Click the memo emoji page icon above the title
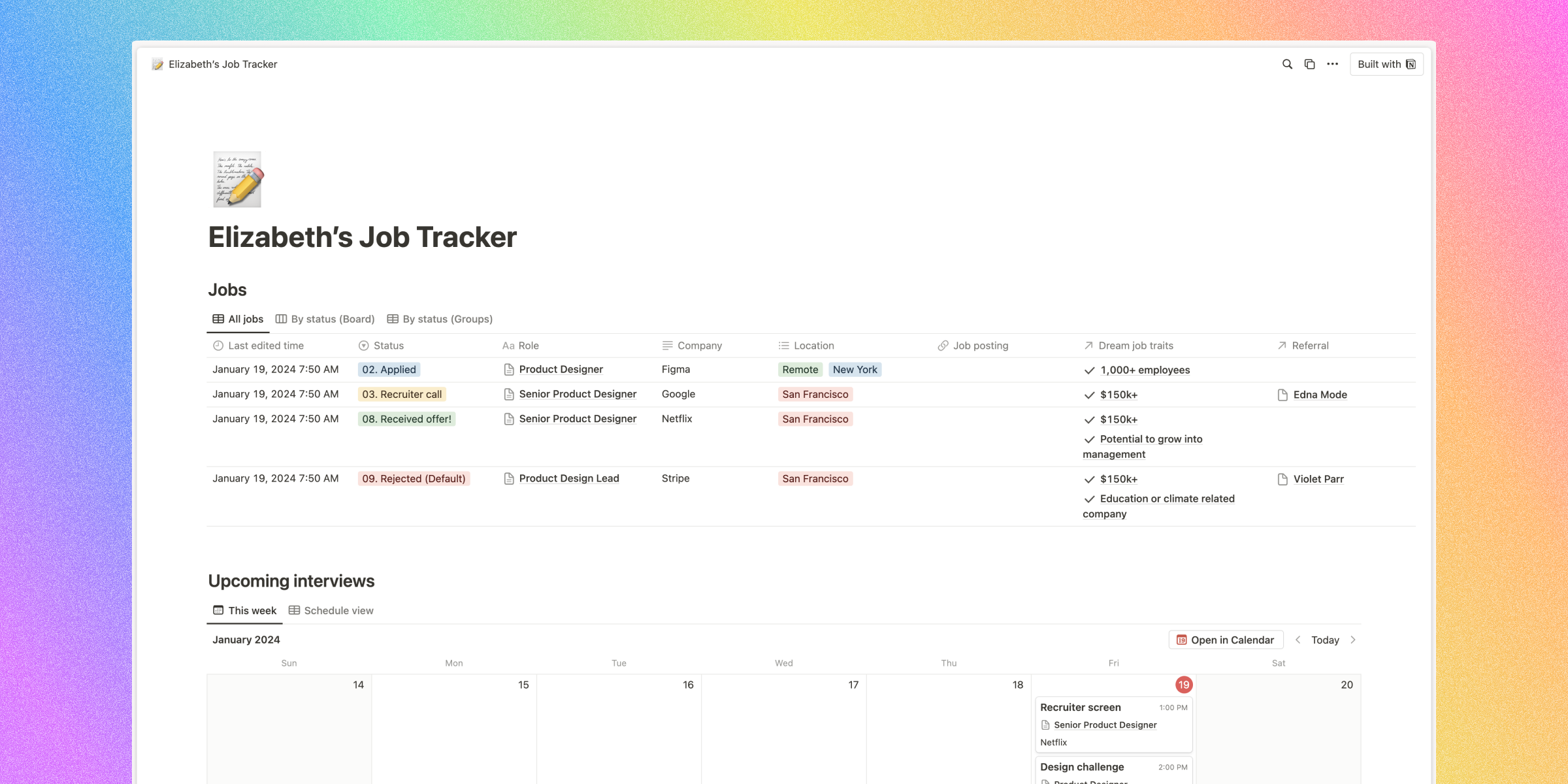 pyautogui.click(x=237, y=179)
